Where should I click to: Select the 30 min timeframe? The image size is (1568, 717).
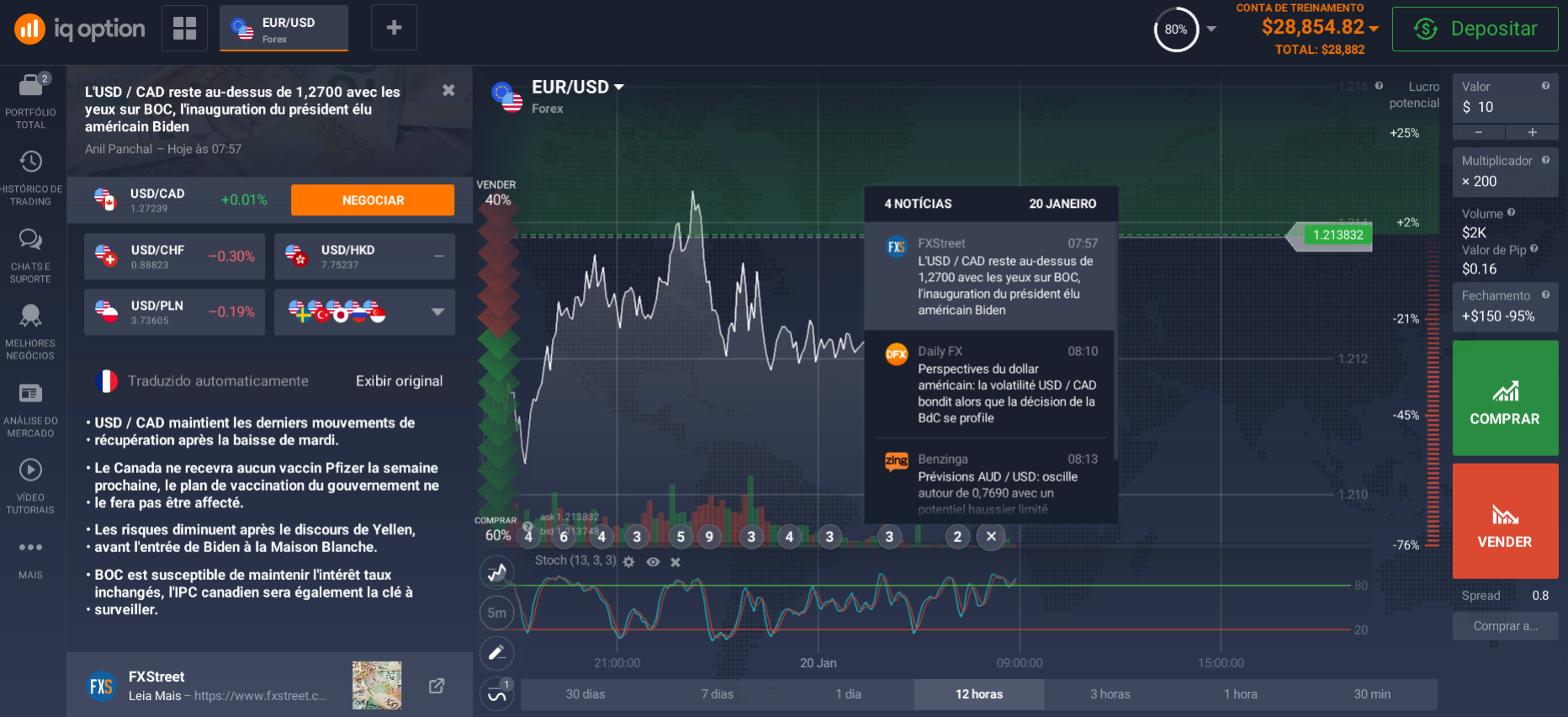click(1372, 694)
